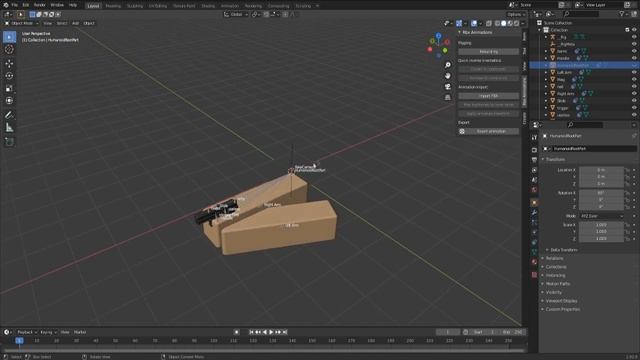Image resolution: width=640 pixels, height=360 pixels.
Task: Click the Export animation gear icon
Action: (462, 131)
